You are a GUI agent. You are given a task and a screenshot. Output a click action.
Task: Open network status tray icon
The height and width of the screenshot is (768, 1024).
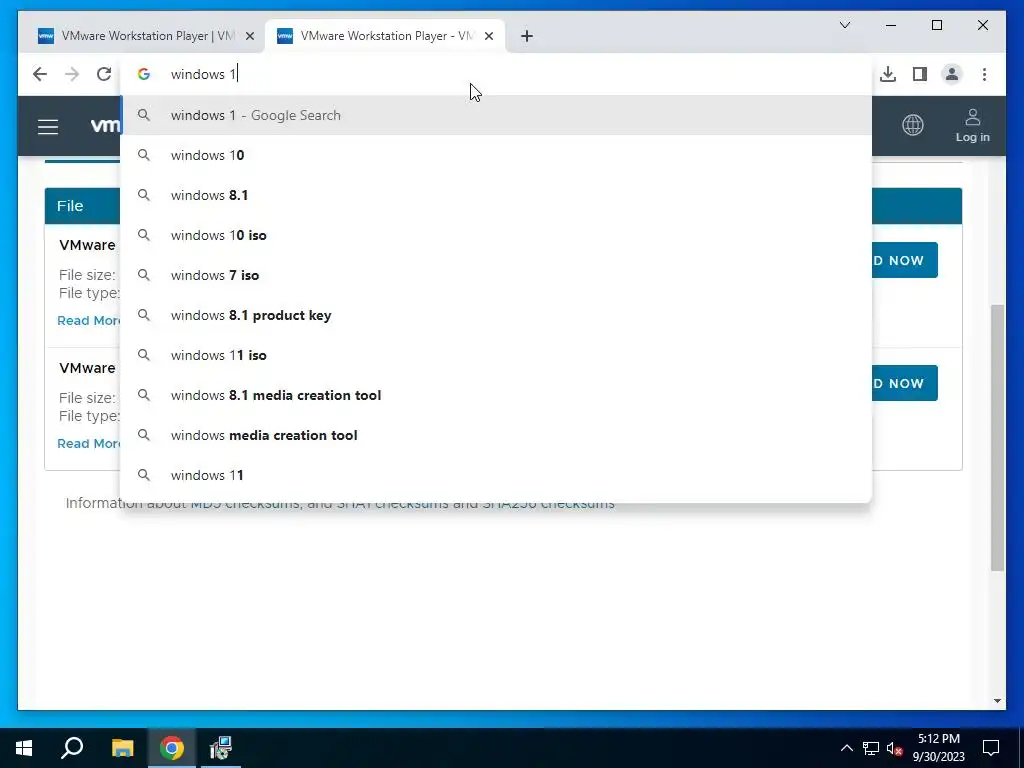click(x=871, y=748)
